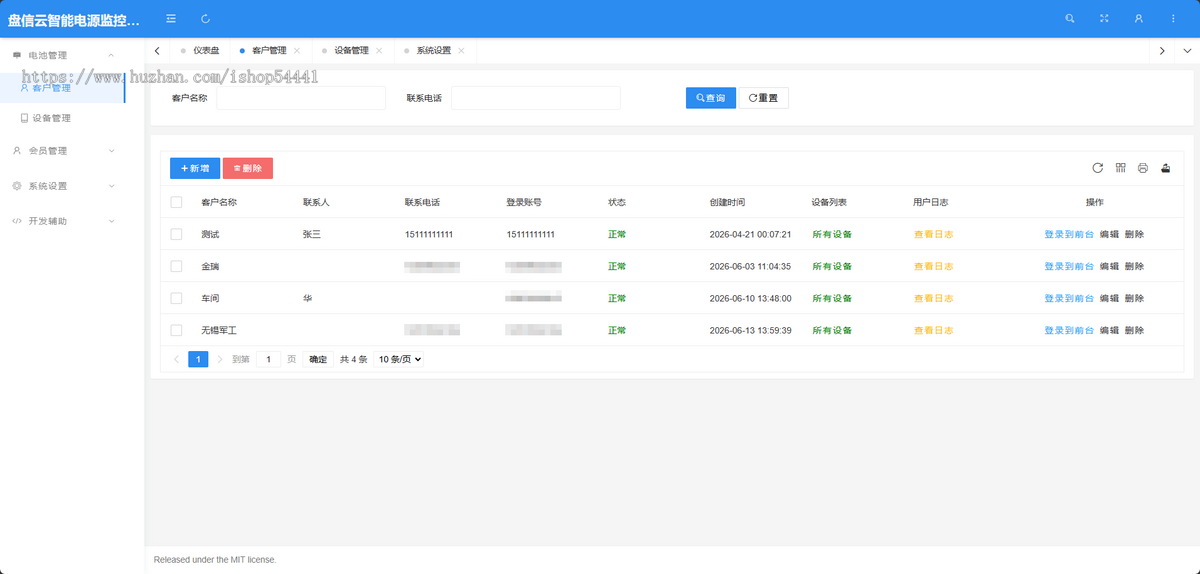Open the vertical dots more menu
Screen dimensions: 1200x574
(x=1173, y=19)
